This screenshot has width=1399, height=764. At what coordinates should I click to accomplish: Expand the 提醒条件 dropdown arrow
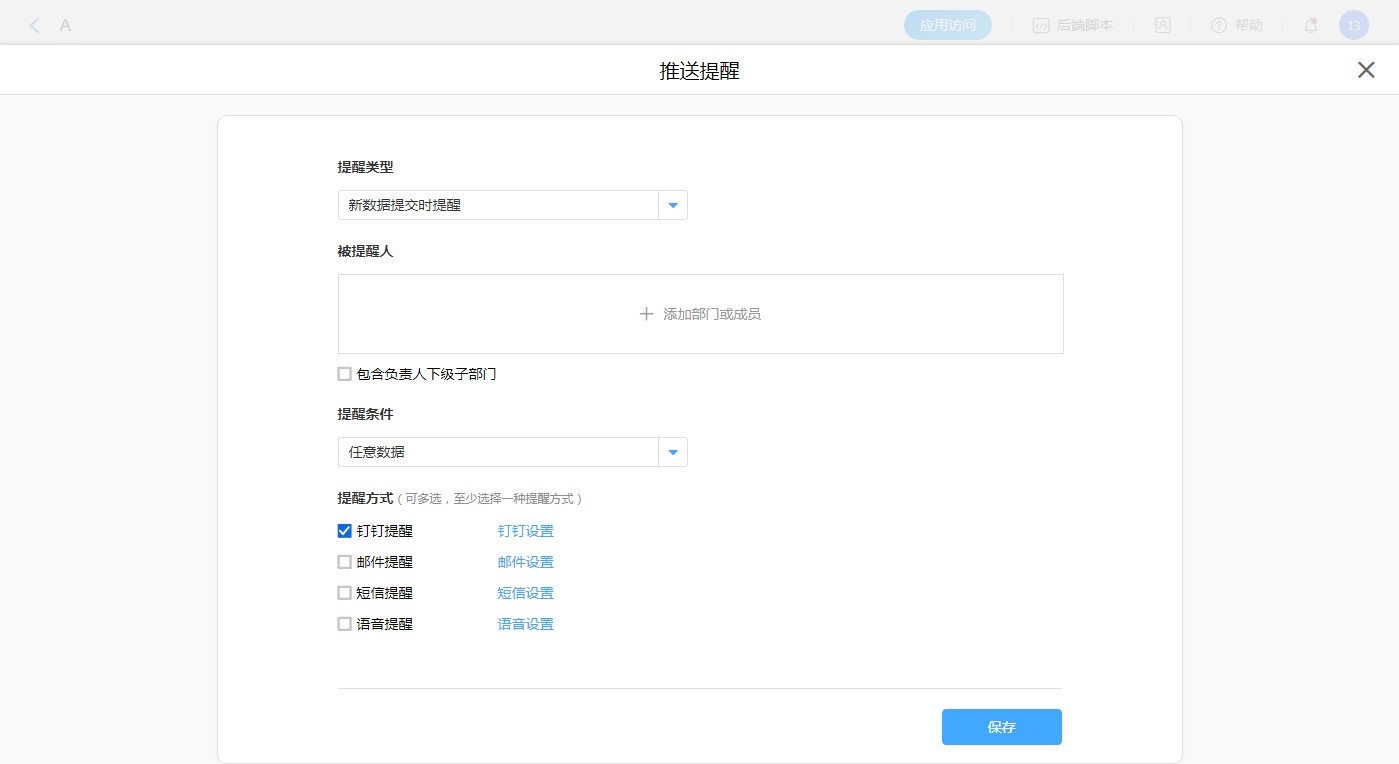(x=672, y=452)
